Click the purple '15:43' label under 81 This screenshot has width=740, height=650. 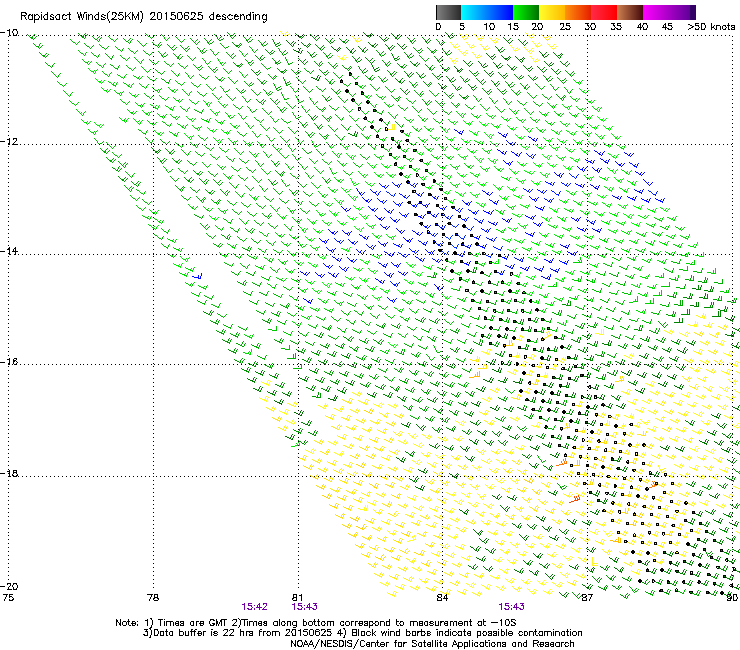coord(304,607)
